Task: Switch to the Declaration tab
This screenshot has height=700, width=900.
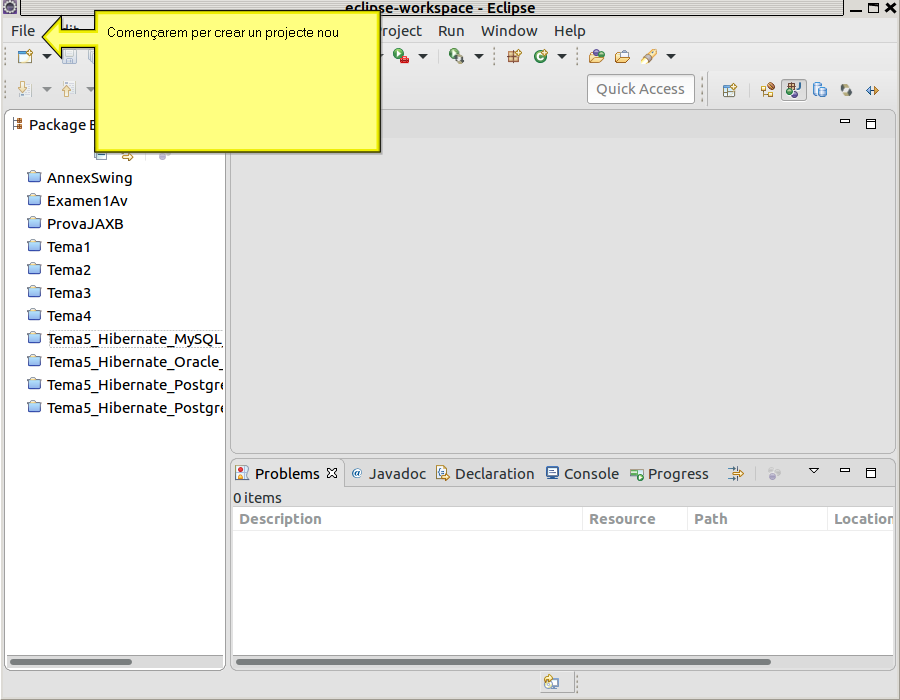Action: [x=485, y=474]
